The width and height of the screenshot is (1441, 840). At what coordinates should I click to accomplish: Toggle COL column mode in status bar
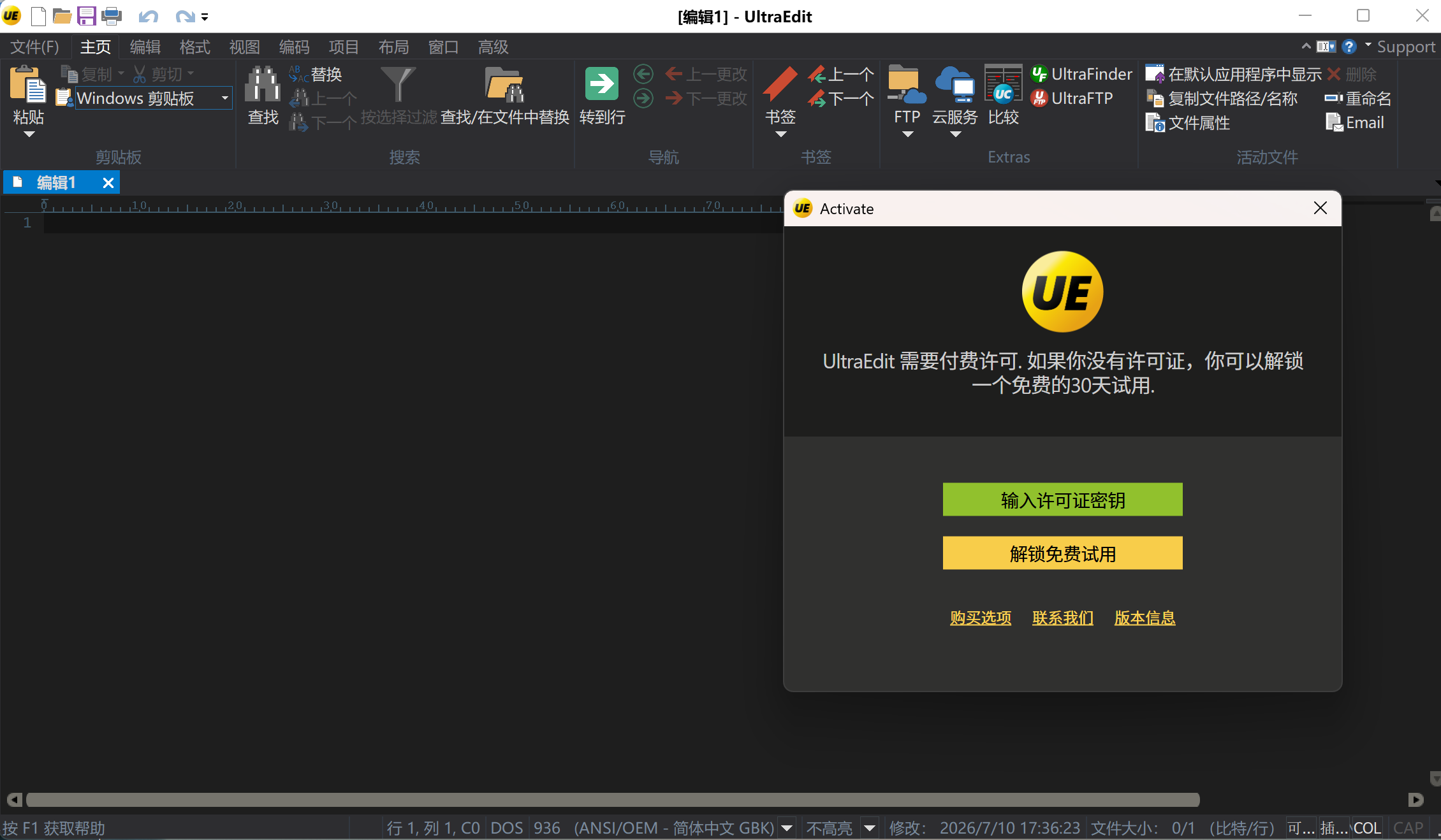(x=1367, y=828)
